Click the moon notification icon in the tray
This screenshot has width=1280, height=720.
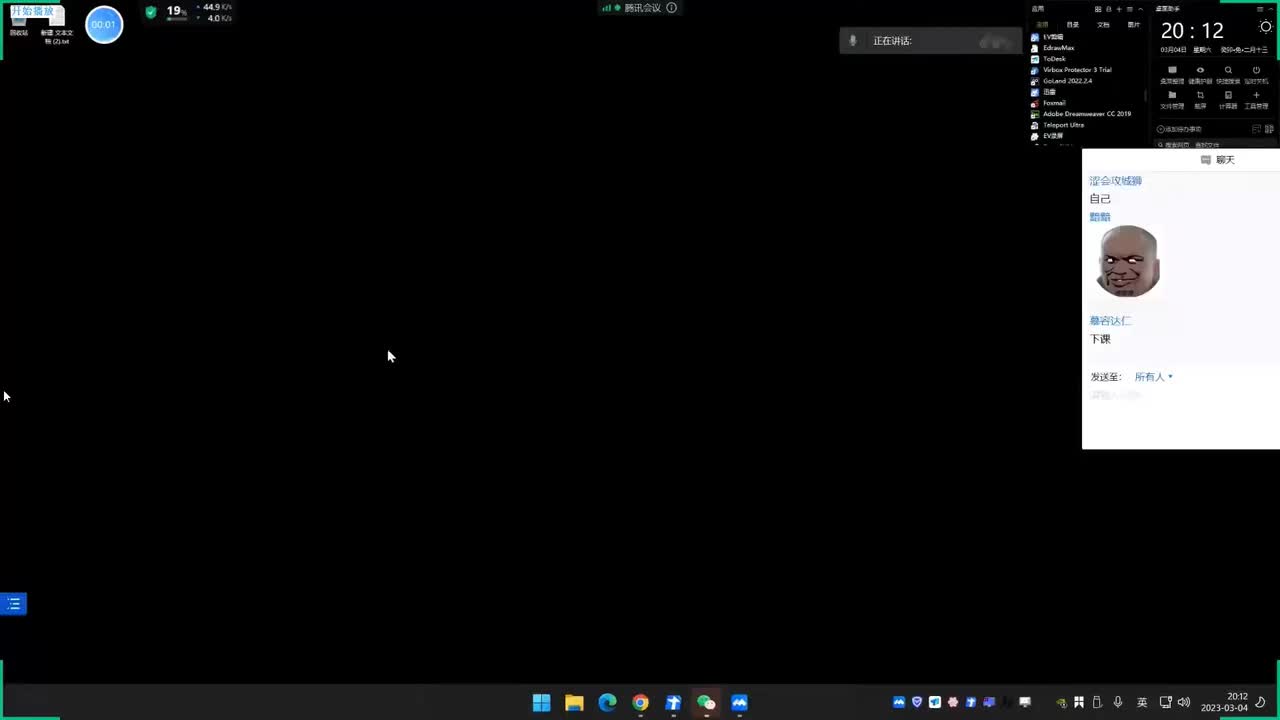point(1261,702)
